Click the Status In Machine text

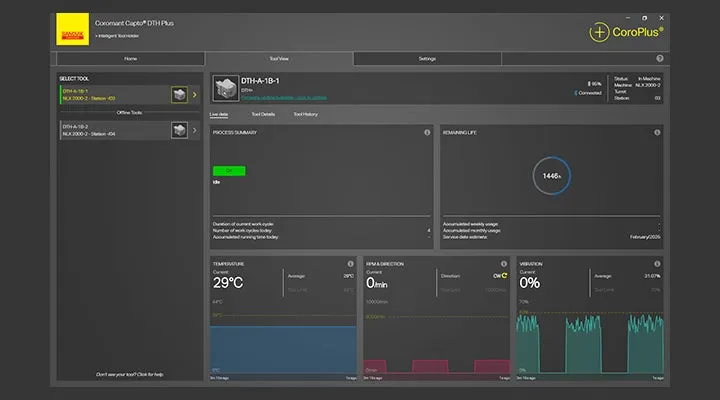(637, 79)
